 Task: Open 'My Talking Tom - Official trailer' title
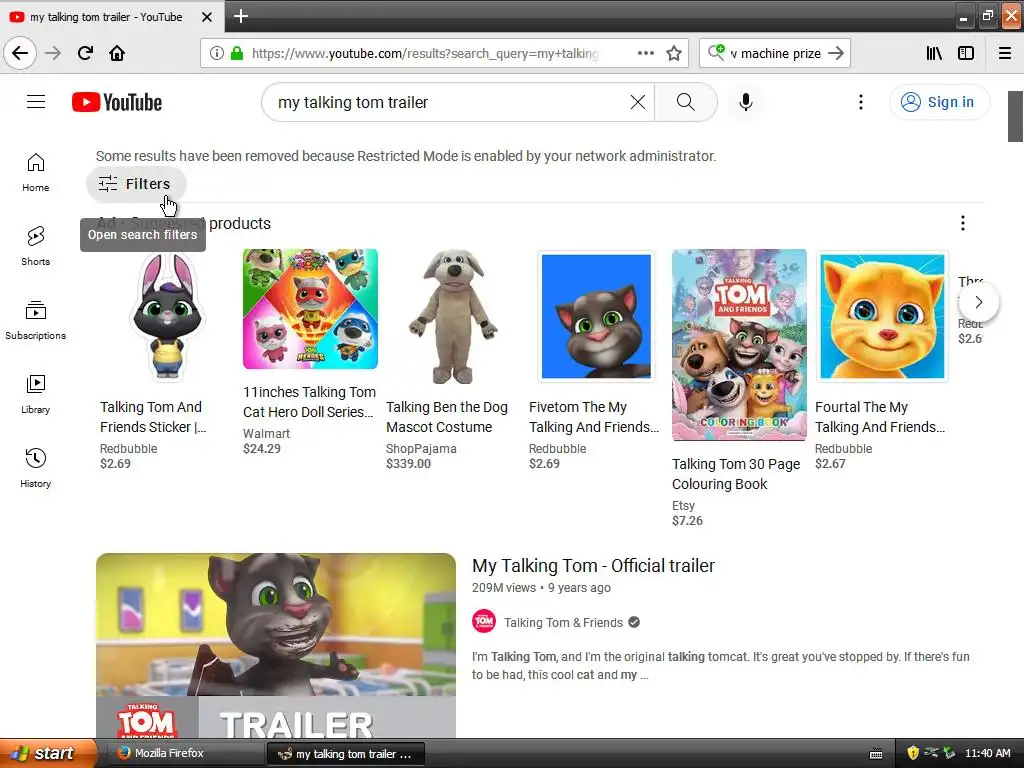click(x=593, y=566)
